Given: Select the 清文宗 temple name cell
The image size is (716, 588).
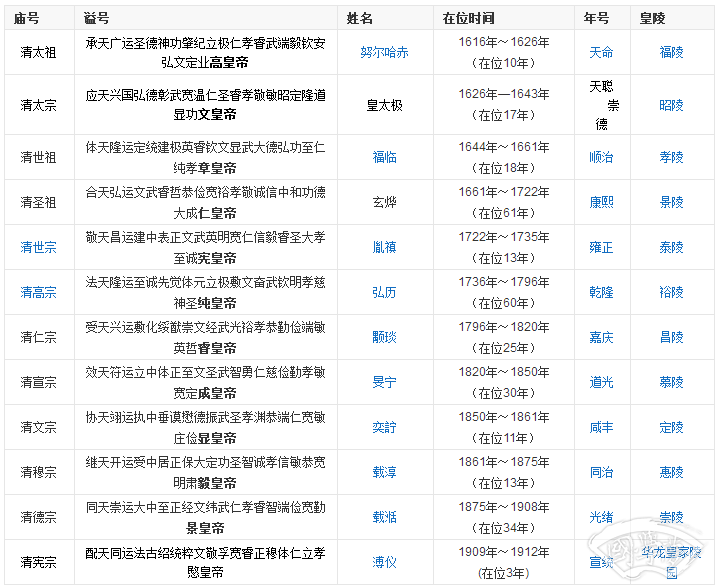Looking at the screenshot, I should point(38,427).
